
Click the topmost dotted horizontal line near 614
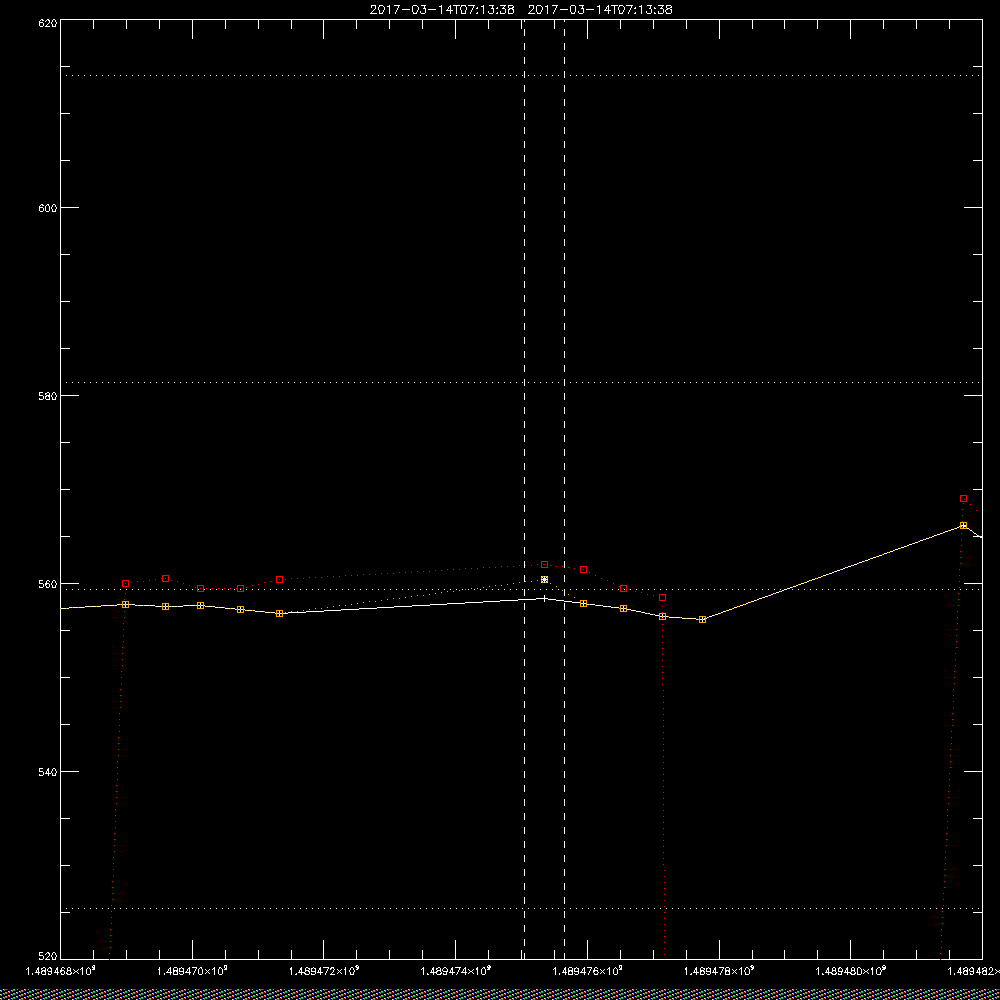click(521, 75)
